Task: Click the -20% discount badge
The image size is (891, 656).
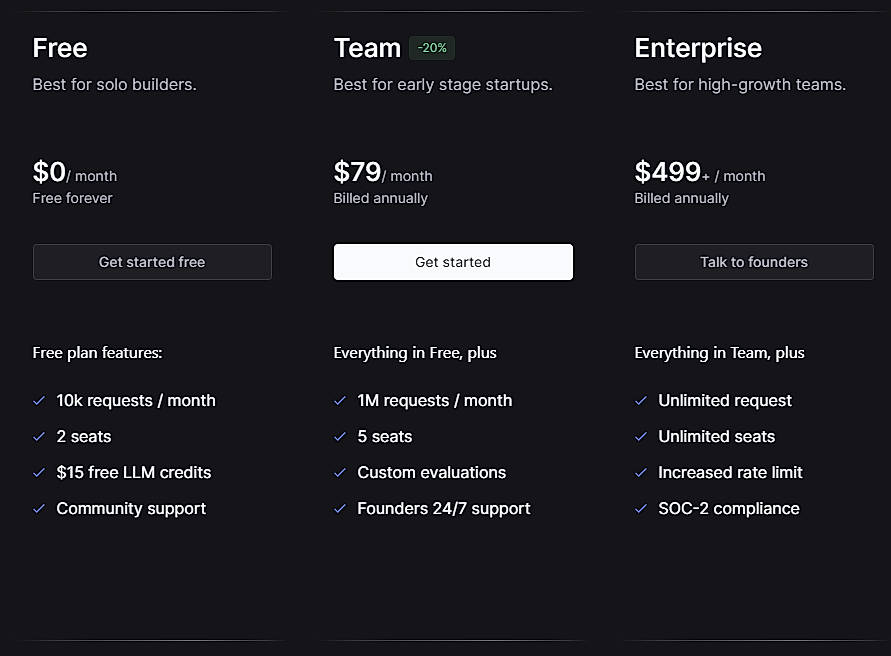Action: [x=431, y=47]
